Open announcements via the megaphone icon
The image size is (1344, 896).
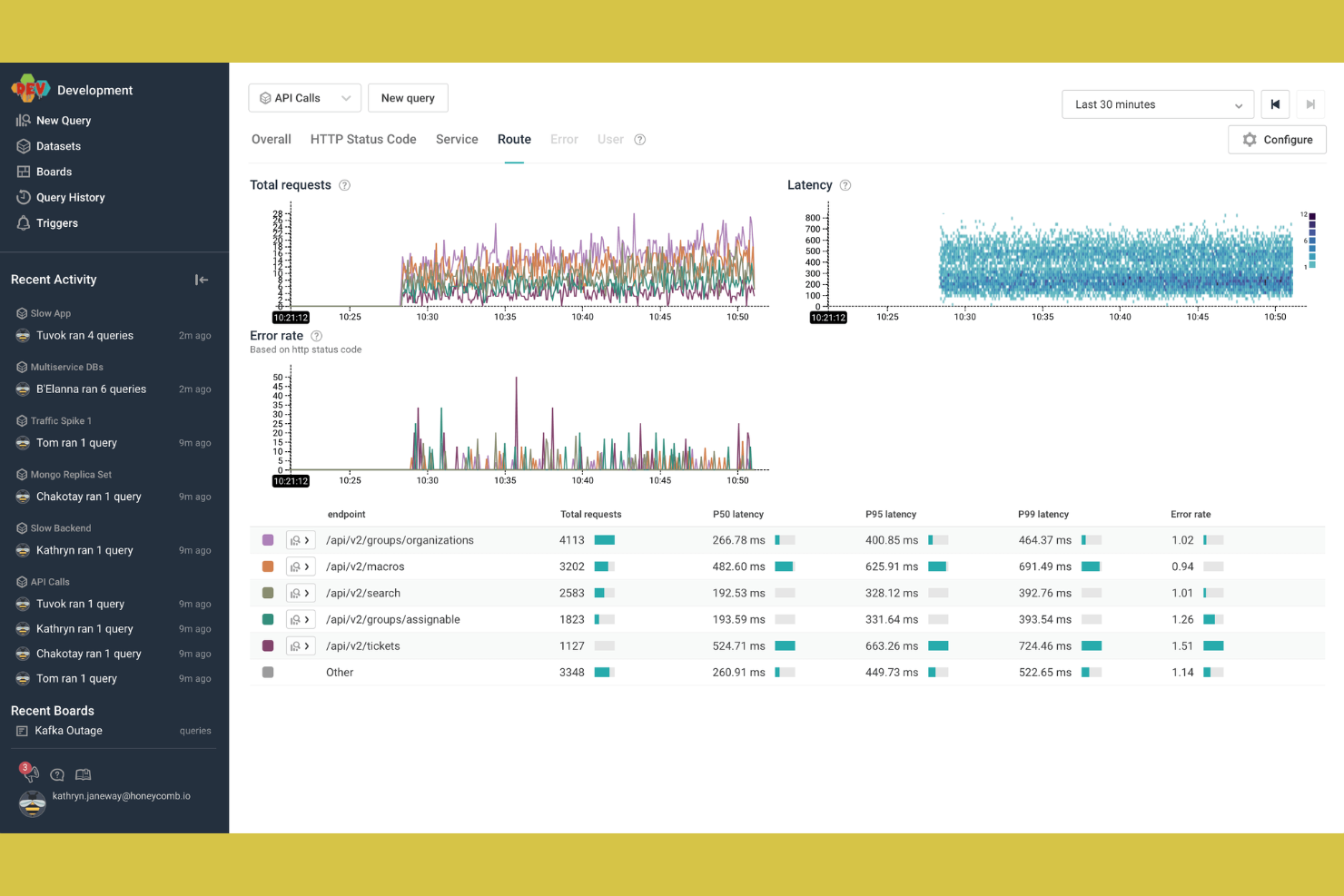[x=29, y=773]
